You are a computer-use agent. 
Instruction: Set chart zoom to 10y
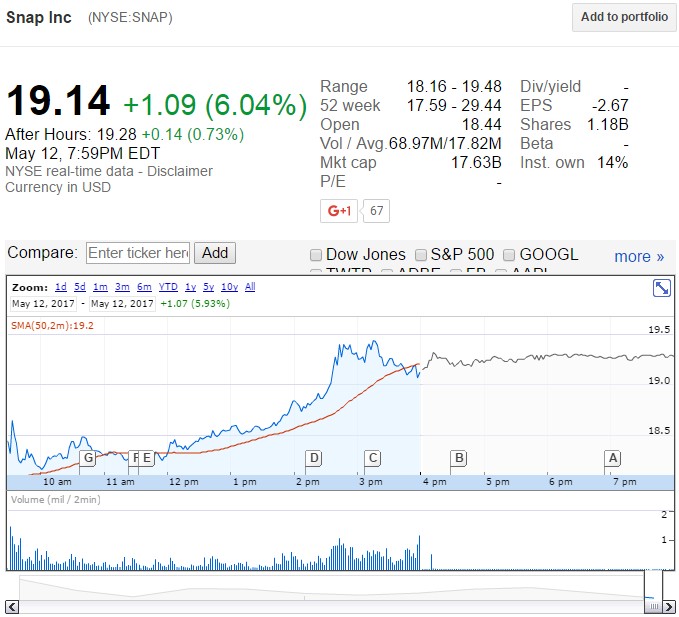coord(230,287)
